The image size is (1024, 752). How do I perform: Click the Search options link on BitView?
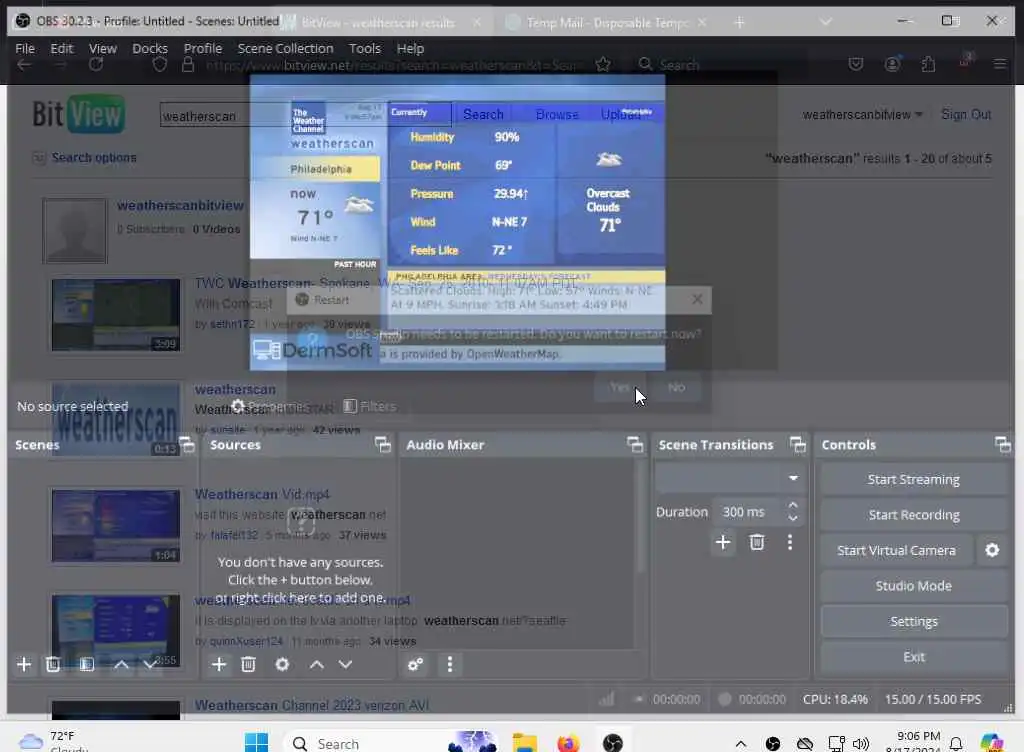94,157
